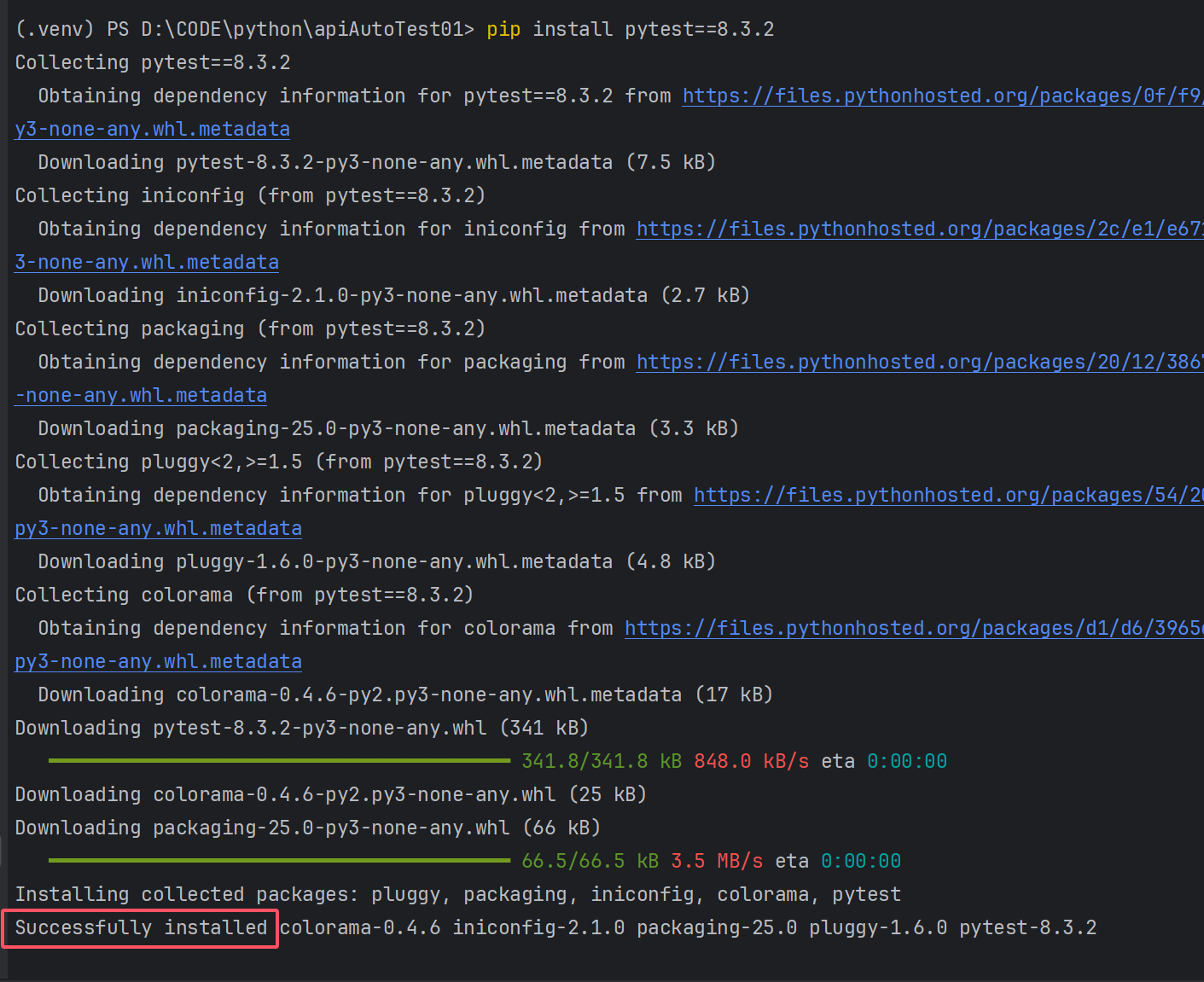Click 'Downloading packaging-25.0-py3-none-any.whl.metadata (3.3 kB)' line
This screenshot has height=982, width=1204.
coord(388,428)
